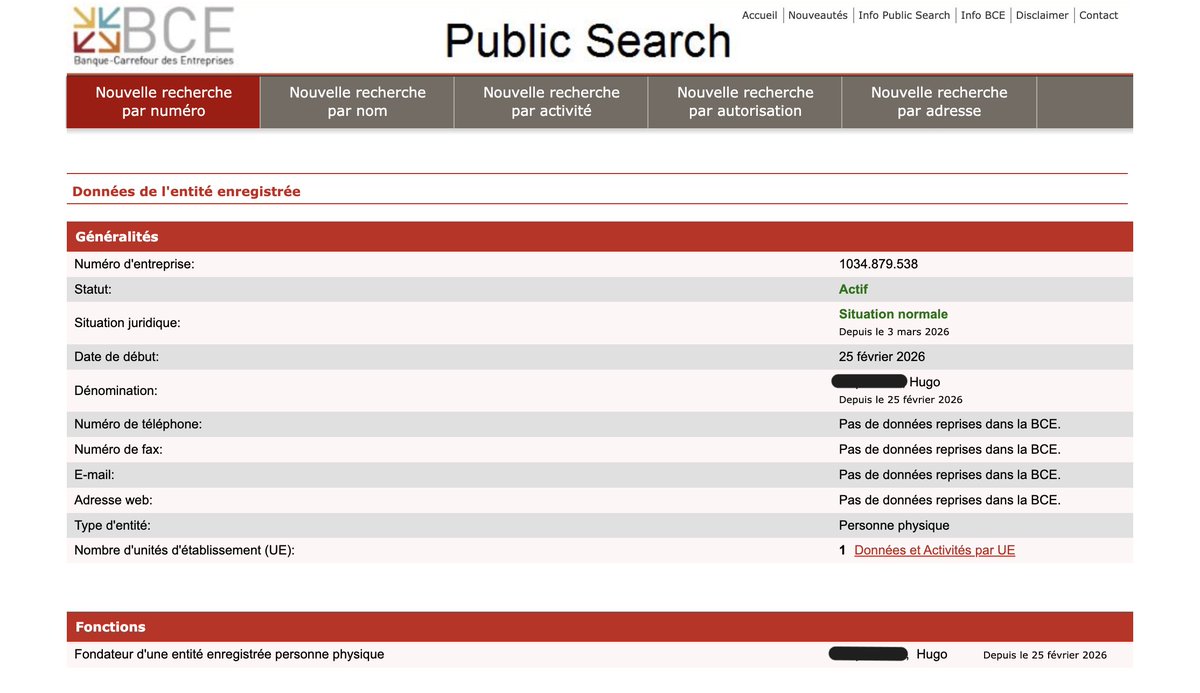The image size is (1200, 693).
Task: Click the E-mail label
Action: click(x=94, y=475)
